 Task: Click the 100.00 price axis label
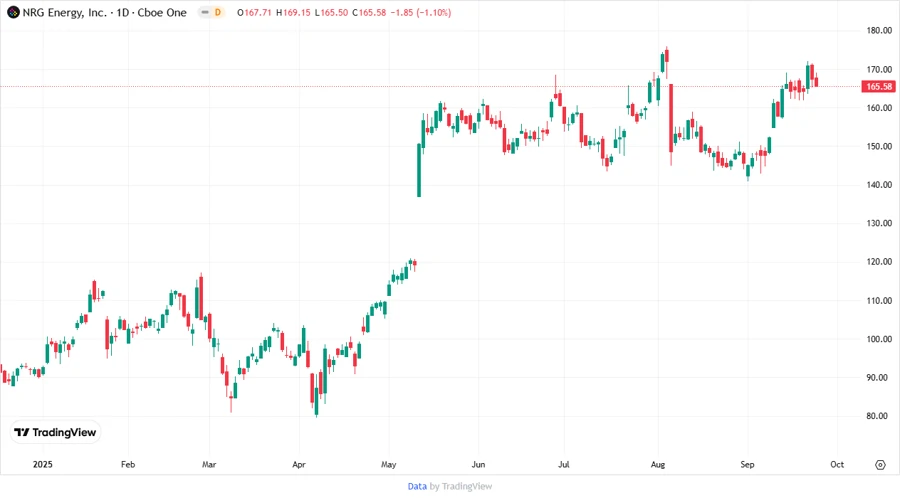[x=879, y=339]
